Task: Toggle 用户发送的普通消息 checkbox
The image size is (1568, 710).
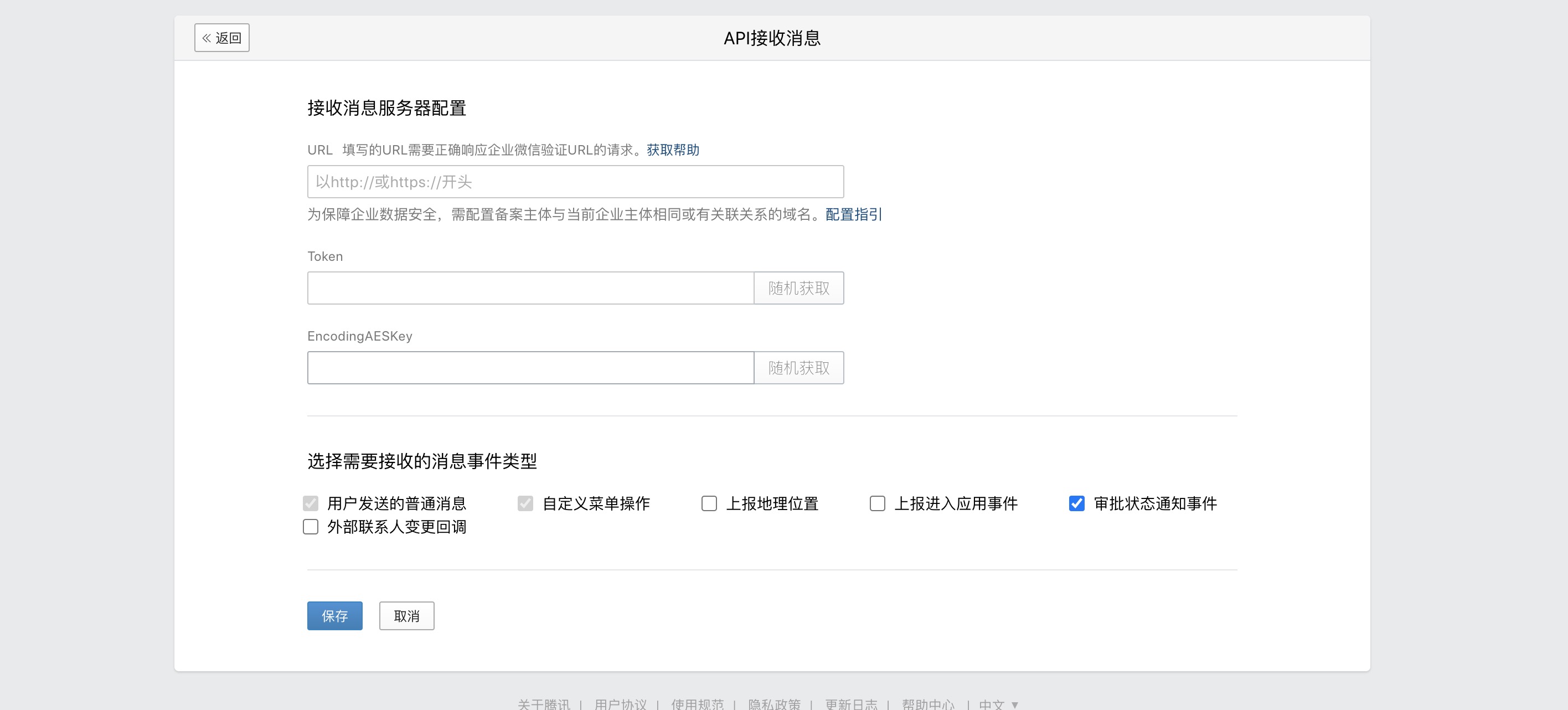Action: pyautogui.click(x=311, y=503)
